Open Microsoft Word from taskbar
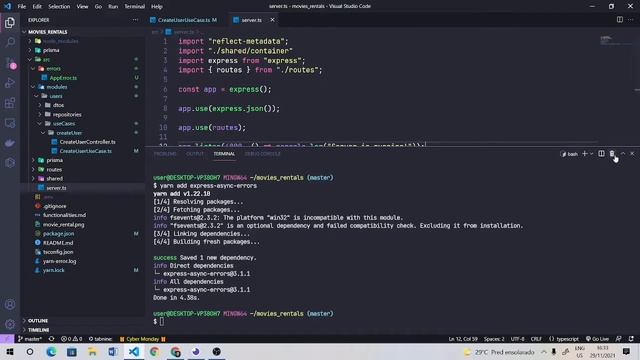The height and width of the screenshot is (360, 640). tap(113, 352)
